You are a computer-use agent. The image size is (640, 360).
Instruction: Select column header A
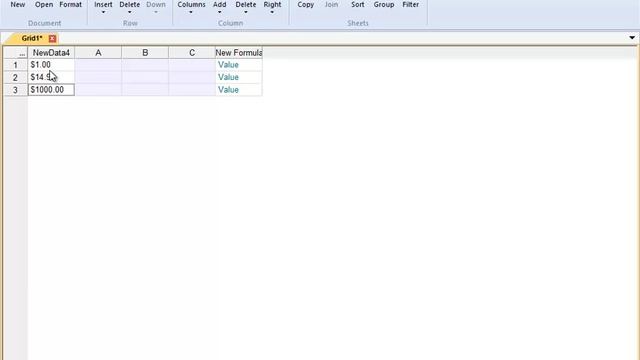(x=98, y=53)
